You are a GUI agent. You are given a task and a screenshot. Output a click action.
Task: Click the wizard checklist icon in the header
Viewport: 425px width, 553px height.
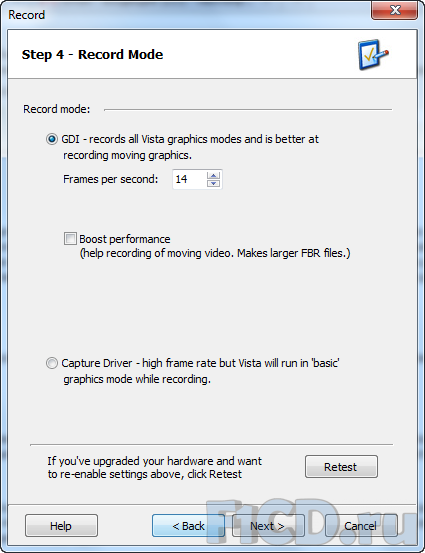click(373, 55)
